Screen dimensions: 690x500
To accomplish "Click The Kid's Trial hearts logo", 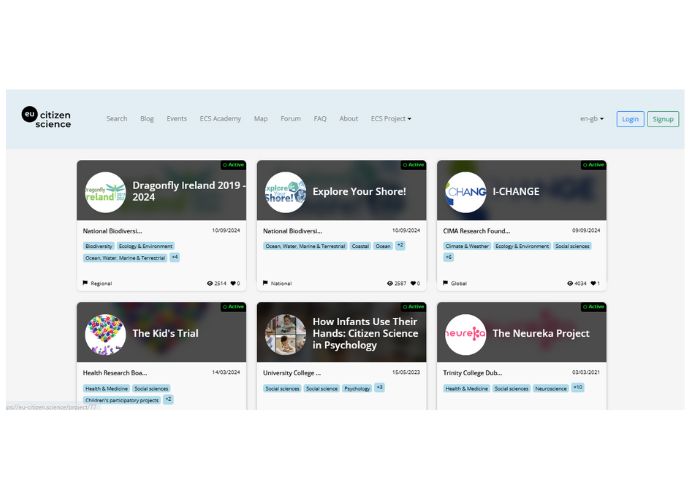I will (105, 334).
